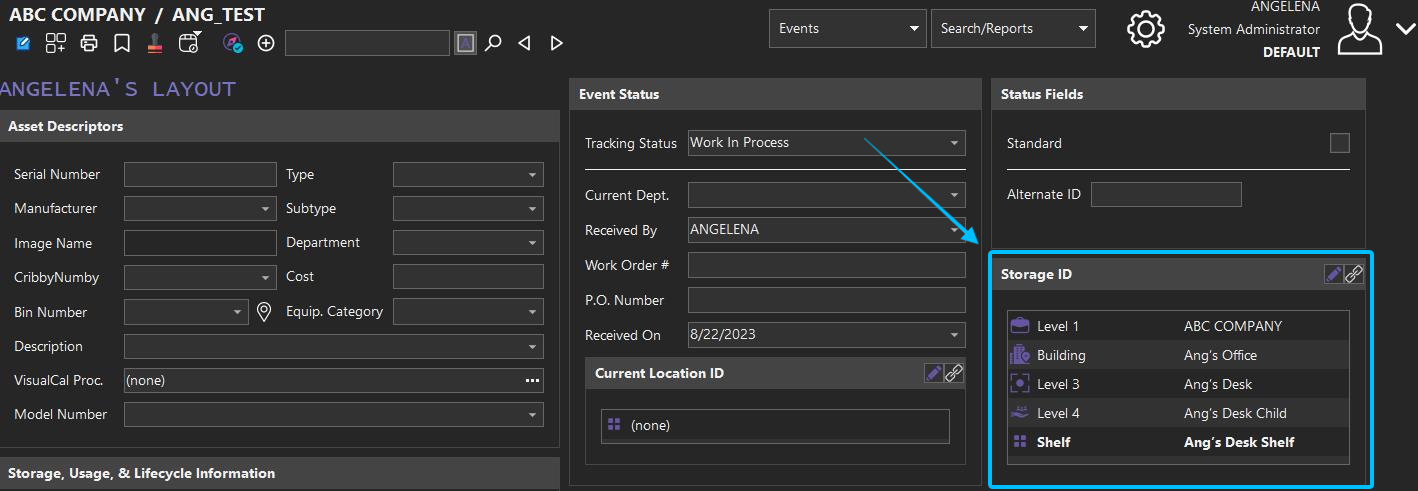Click the plus-circle add icon in toolbar

tap(266, 43)
